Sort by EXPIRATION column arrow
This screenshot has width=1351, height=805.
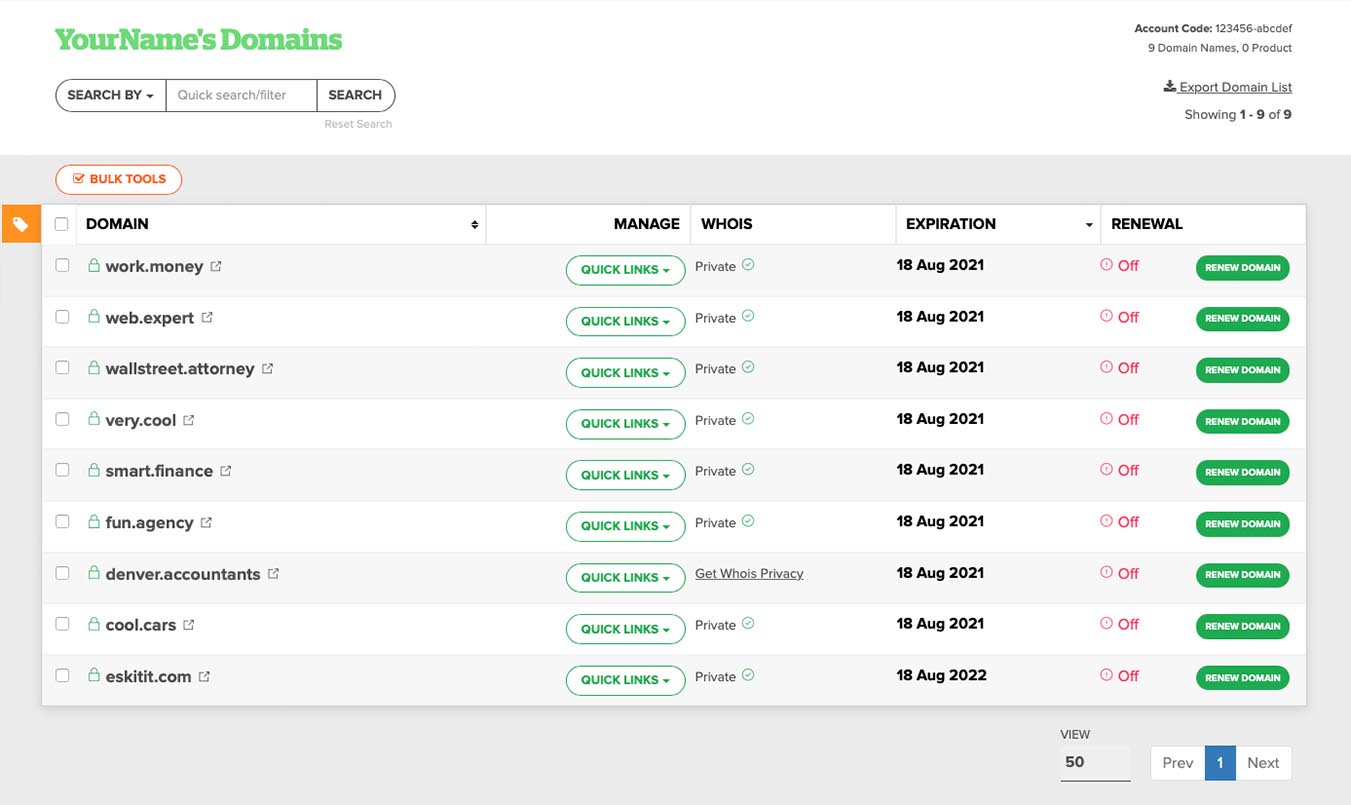coord(1089,226)
